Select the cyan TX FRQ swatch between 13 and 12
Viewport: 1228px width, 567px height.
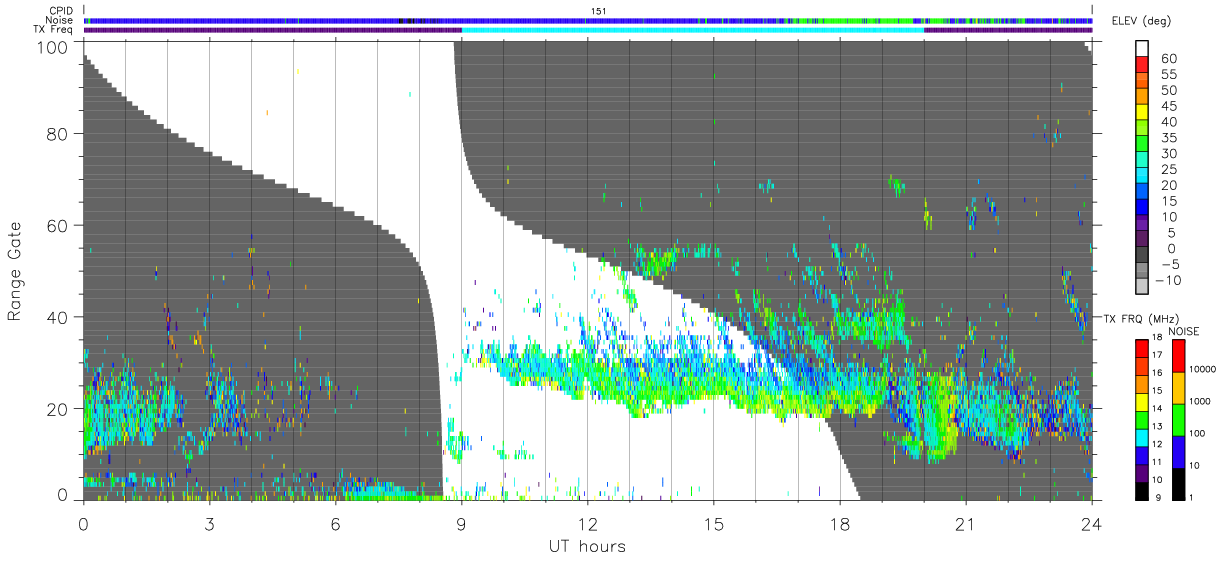click(x=1141, y=436)
